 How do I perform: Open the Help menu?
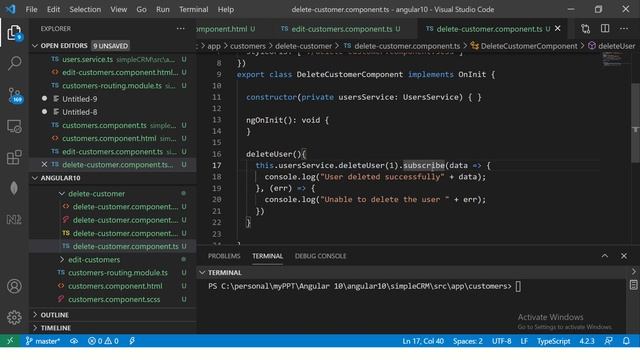[x=226, y=9]
